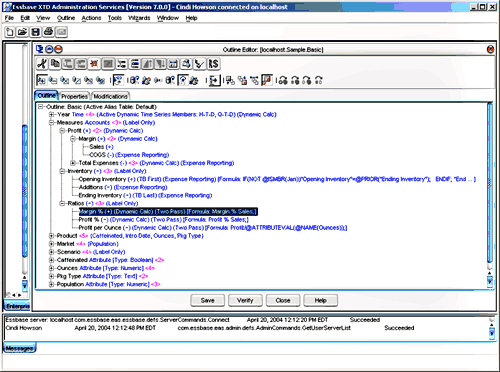Image resolution: width=500 pixels, height=372 pixels.
Task: Click the Help button below the outline
Action: click(320, 300)
